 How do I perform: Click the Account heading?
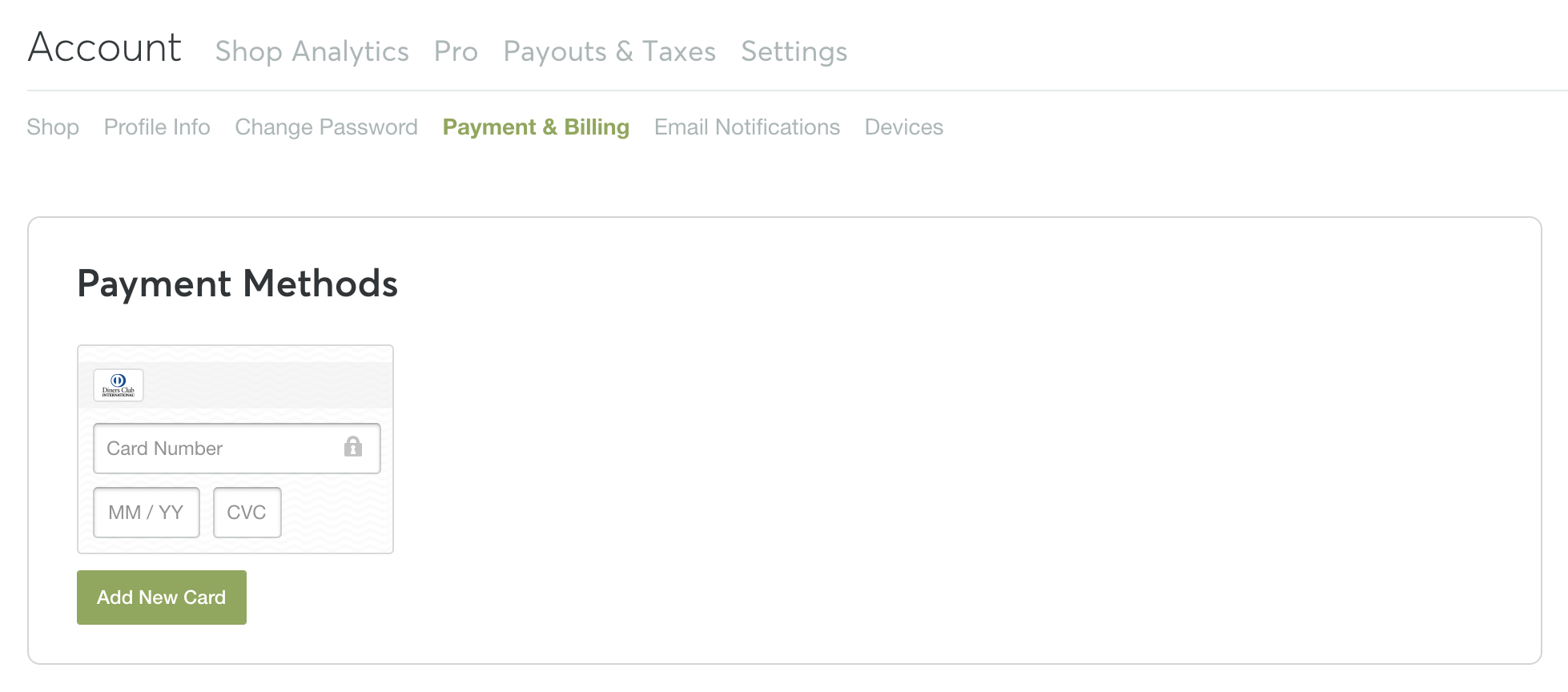tap(105, 47)
